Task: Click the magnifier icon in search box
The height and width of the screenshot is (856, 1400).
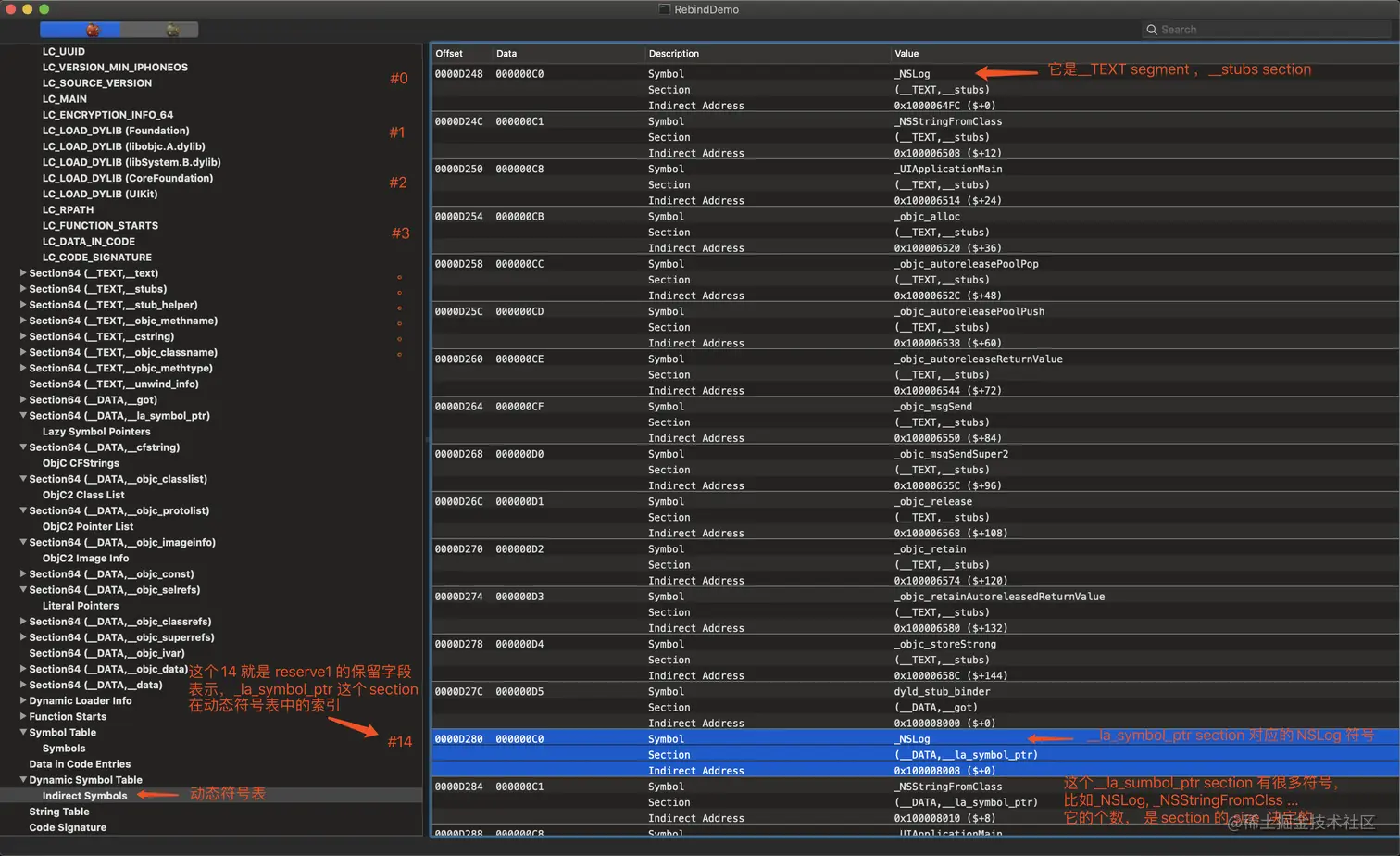Action: point(1152,30)
